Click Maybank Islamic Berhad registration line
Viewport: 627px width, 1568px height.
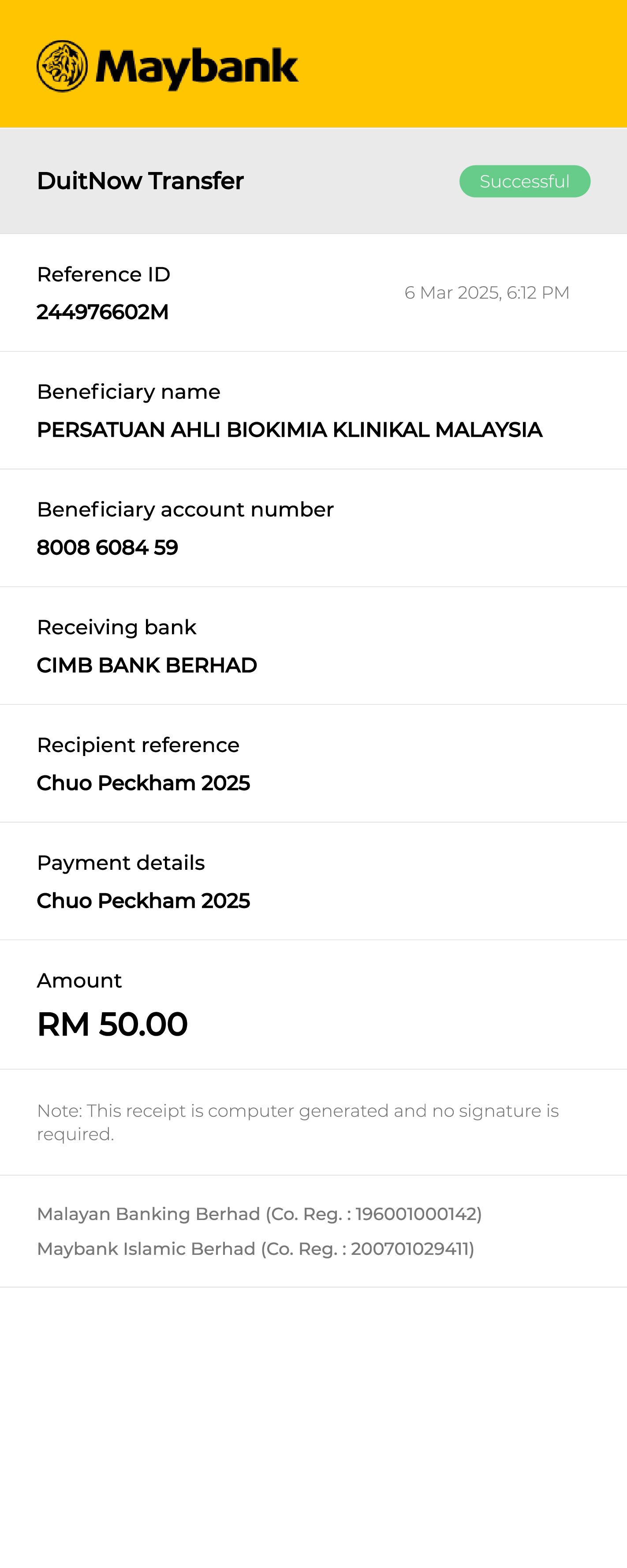pyautogui.click(x=256, y=1248)
